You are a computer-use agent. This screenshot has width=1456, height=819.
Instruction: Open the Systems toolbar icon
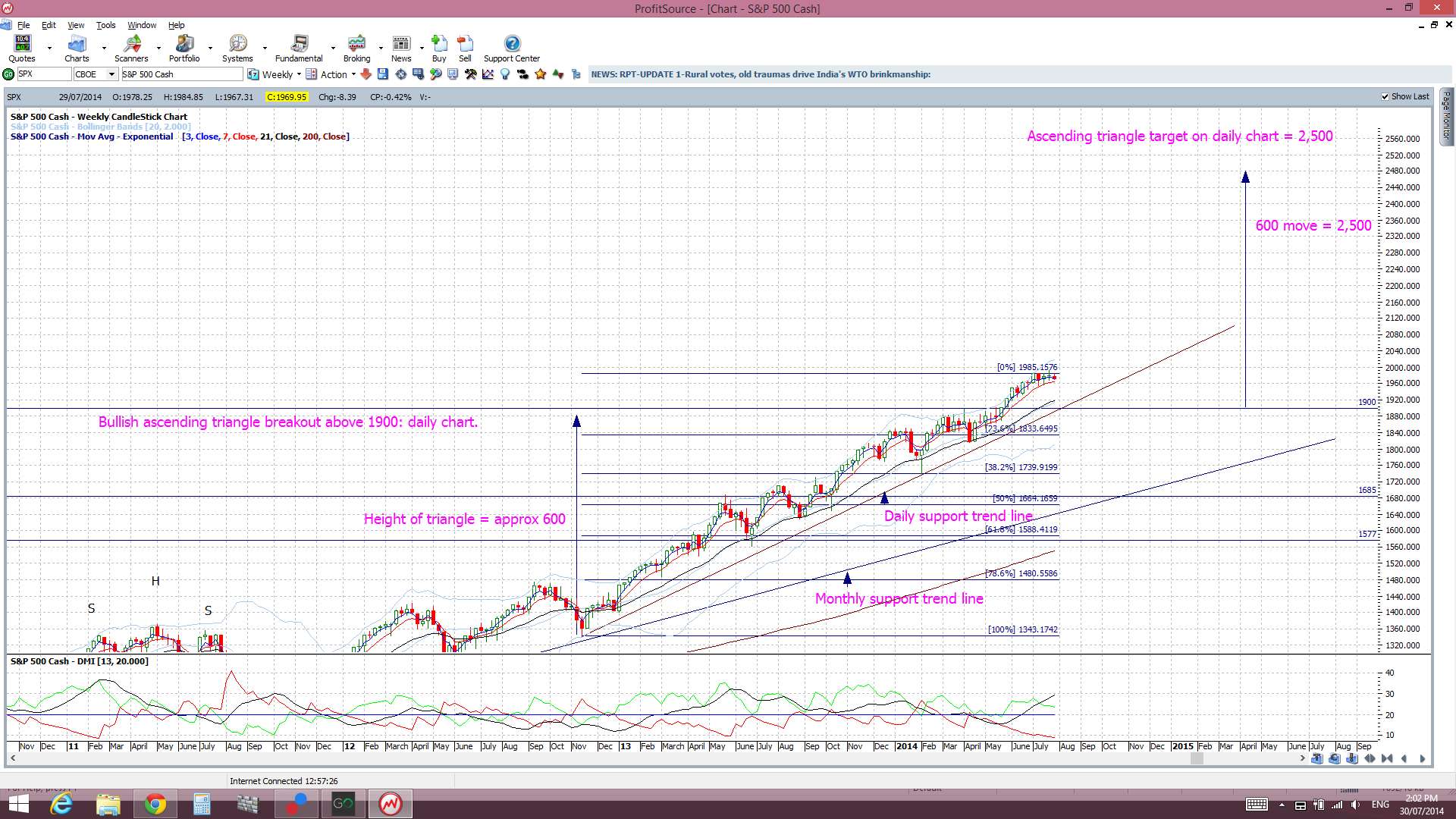point(237,49)
